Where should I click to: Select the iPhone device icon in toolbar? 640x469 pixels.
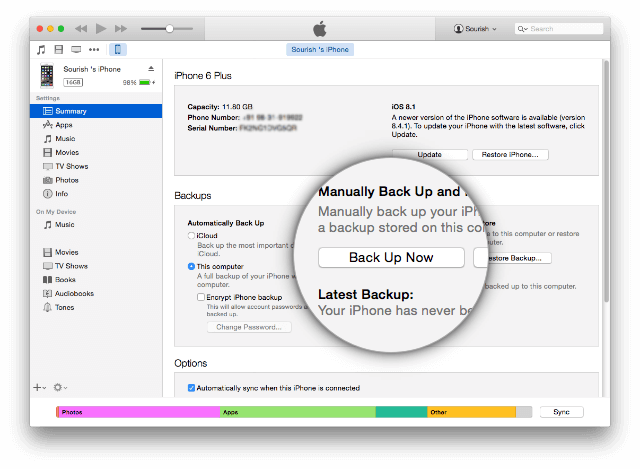118,50
